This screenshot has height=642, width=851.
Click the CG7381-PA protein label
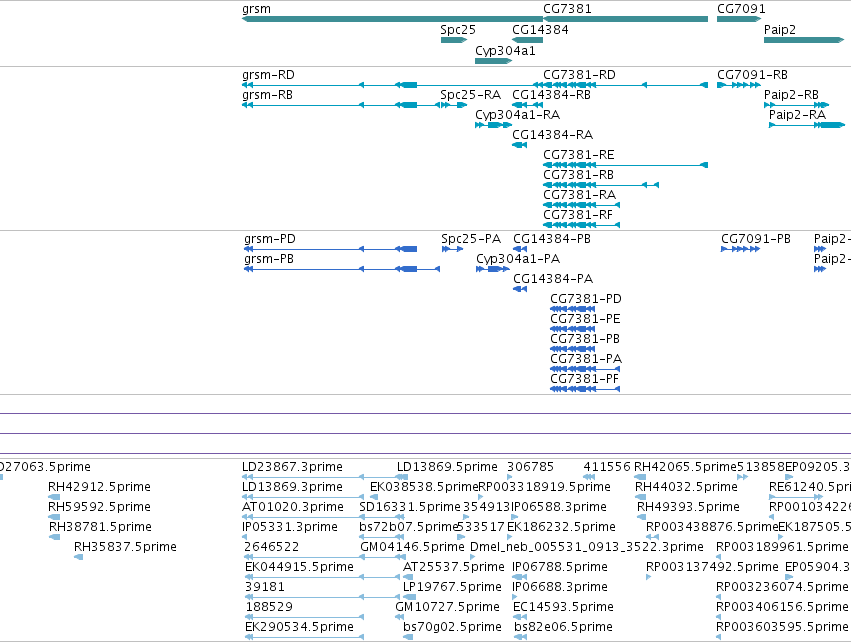[x=586, y=360]
